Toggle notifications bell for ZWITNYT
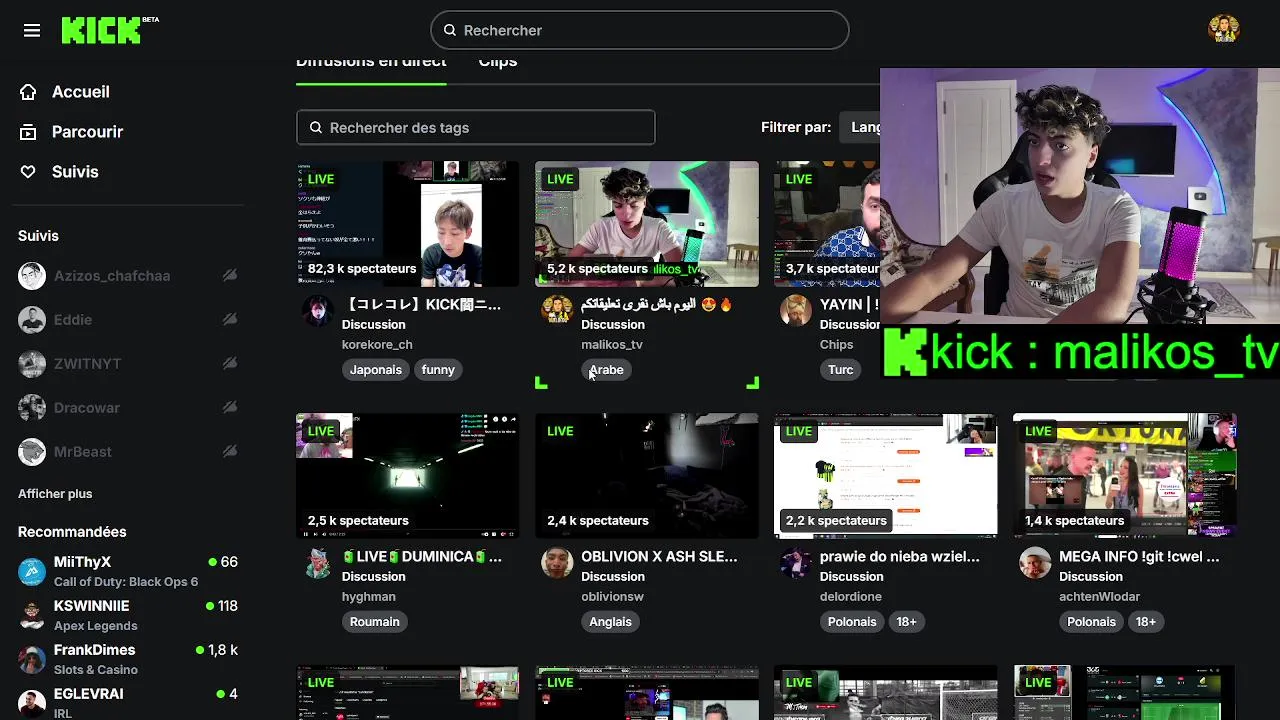1280x720 pixels. coord(230,364)
